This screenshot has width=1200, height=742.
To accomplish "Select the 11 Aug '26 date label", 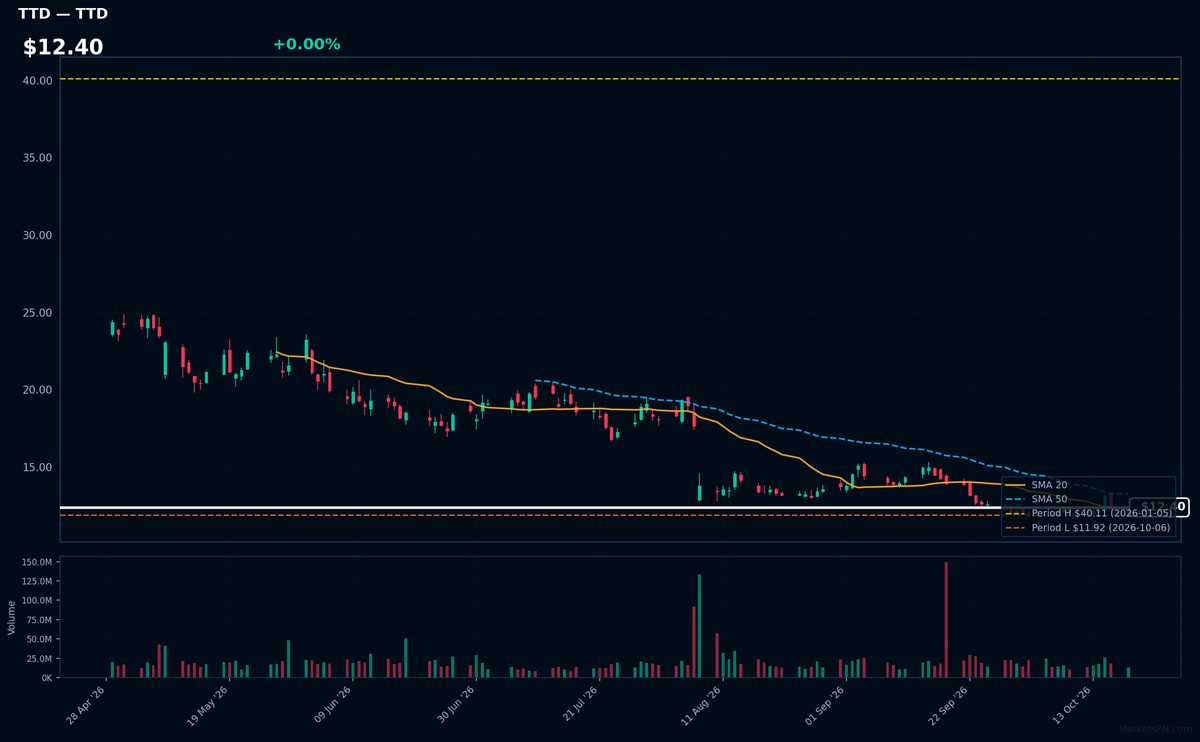I will 703,705.
